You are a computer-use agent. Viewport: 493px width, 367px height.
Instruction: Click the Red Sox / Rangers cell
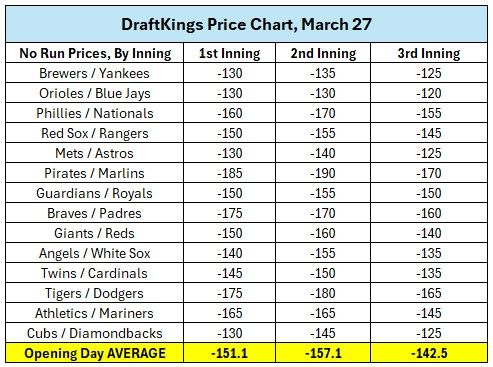(x=95, y=133)
